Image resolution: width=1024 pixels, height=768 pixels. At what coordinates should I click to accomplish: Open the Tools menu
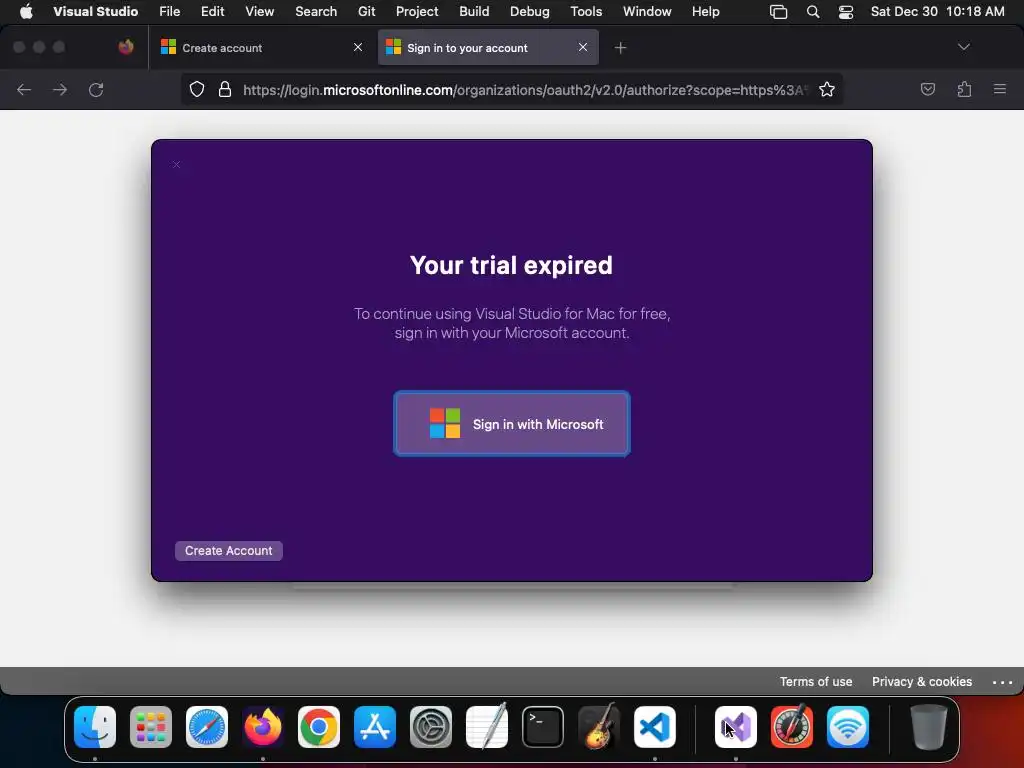(586, 11)
